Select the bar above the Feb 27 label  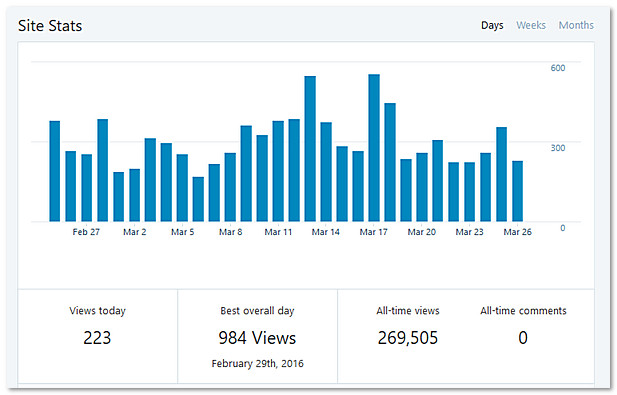(x=87, y=188)
